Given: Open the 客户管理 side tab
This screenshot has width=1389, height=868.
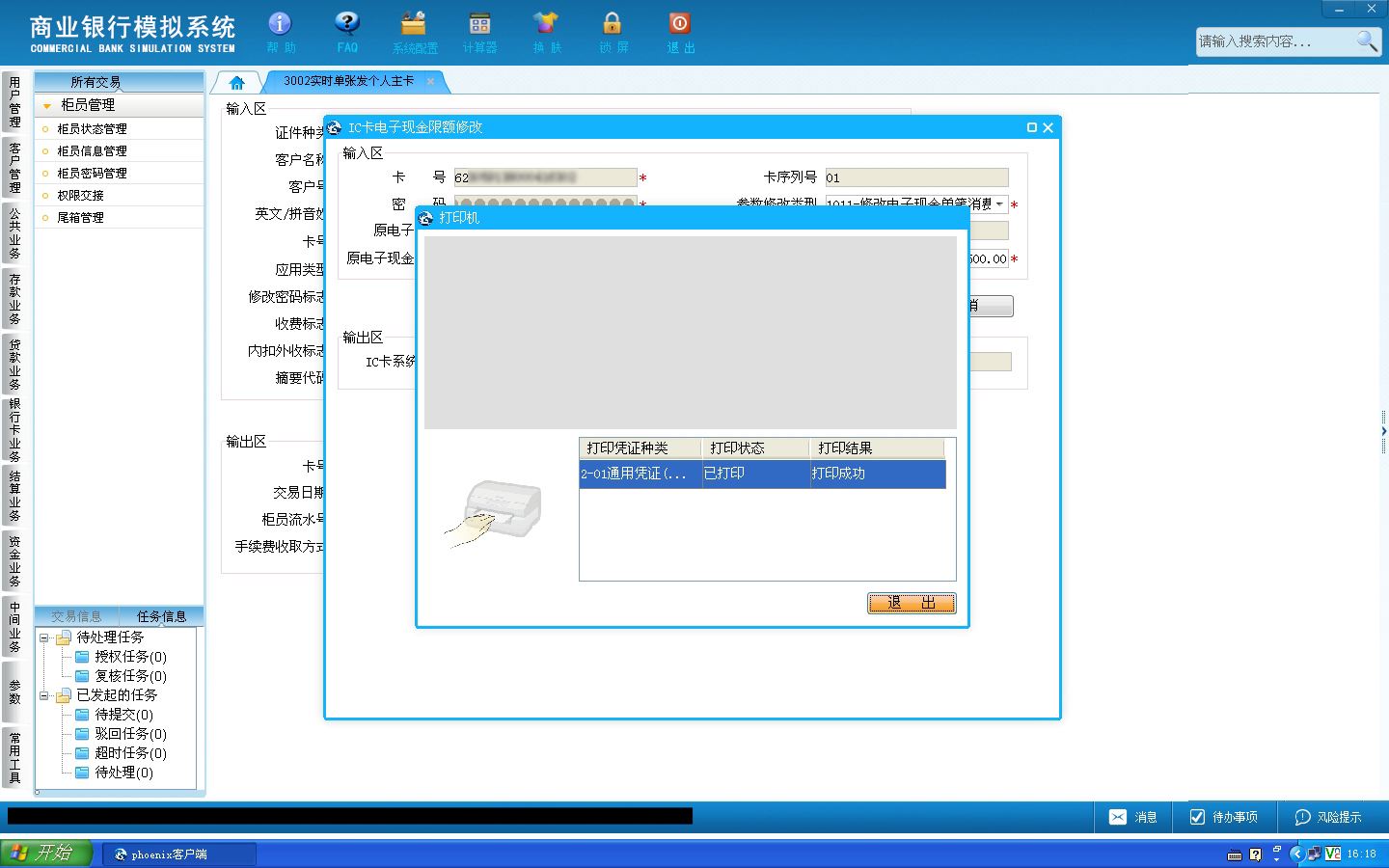Looking at the screenshot, I should (x=14, y=167).
